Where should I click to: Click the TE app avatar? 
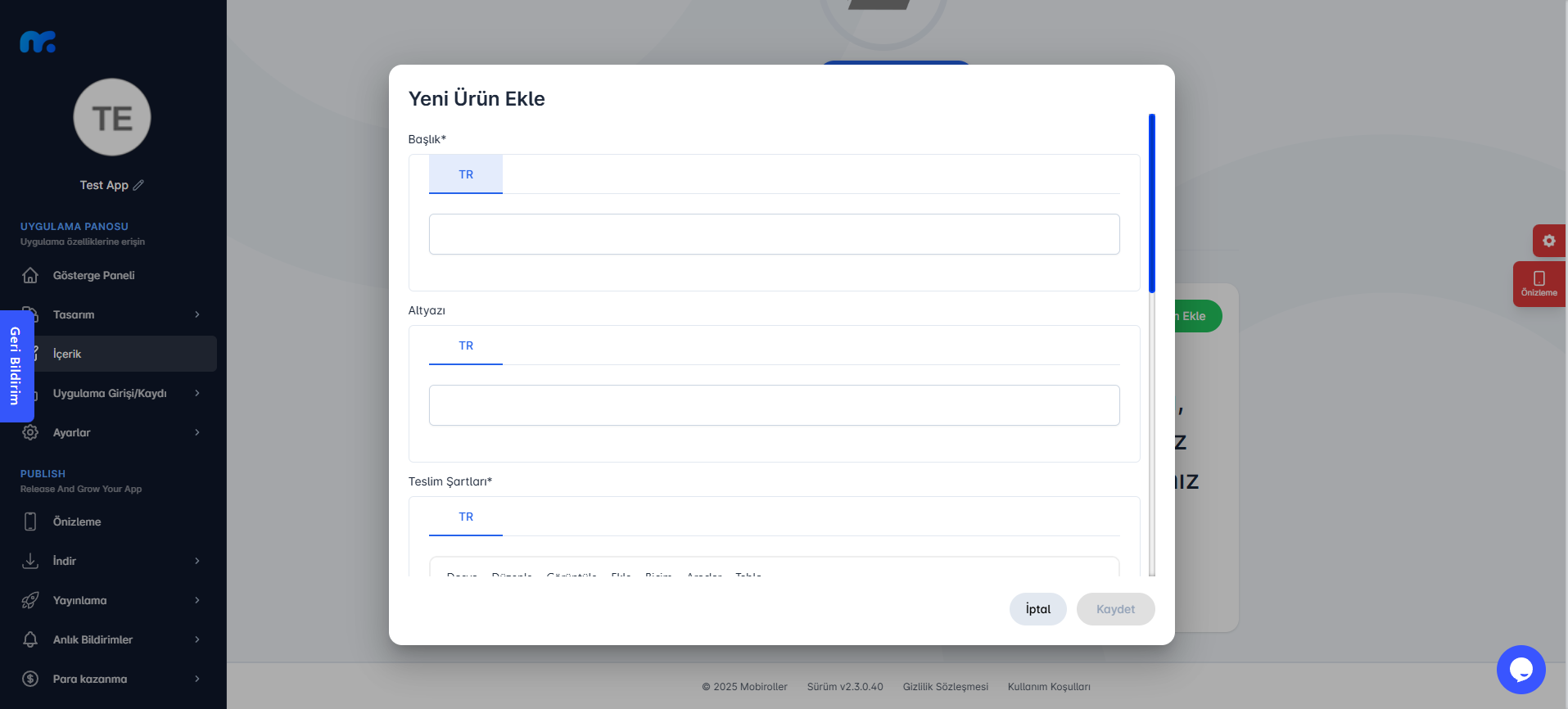point(112,117)
